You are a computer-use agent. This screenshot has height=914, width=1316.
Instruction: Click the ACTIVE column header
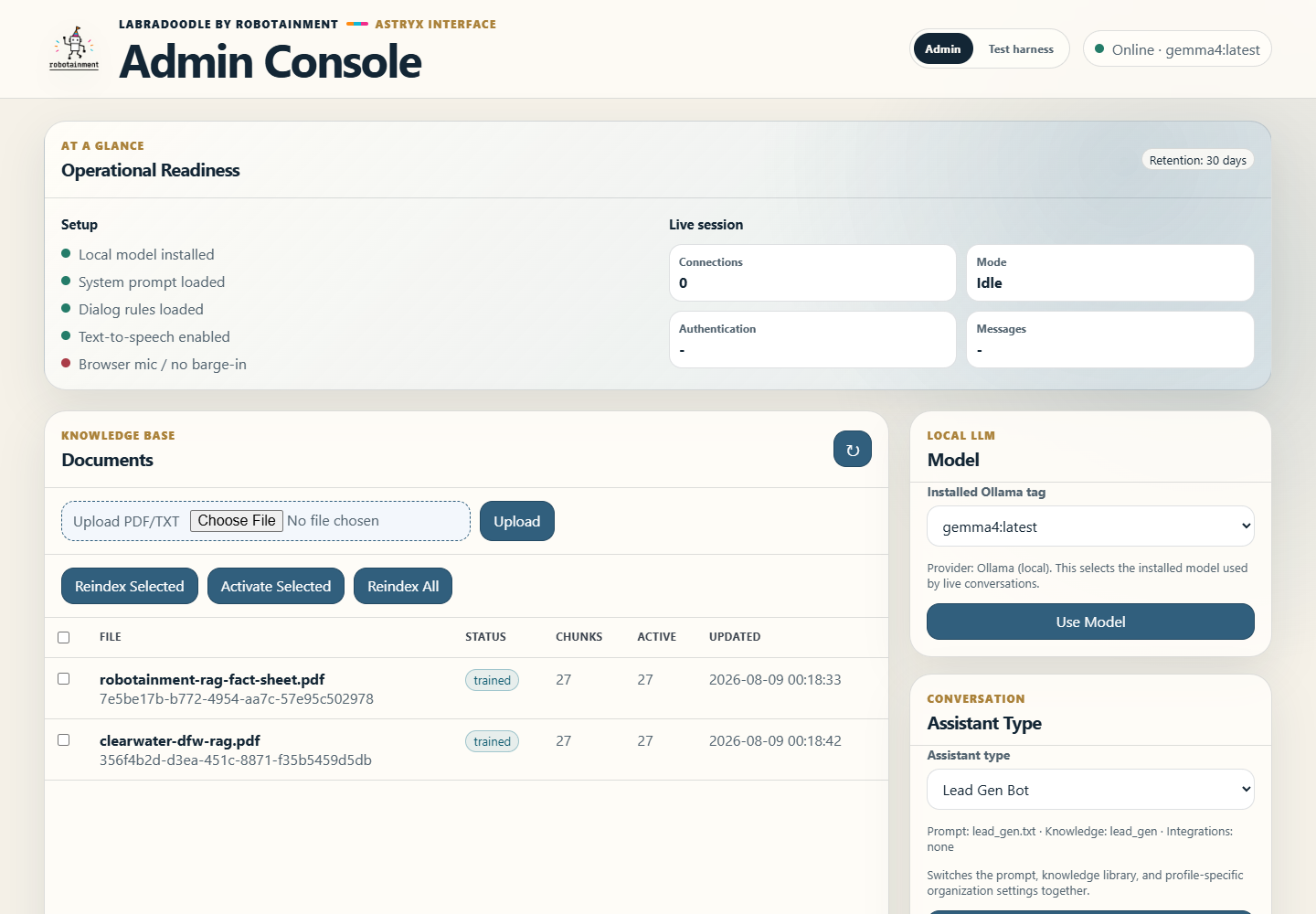(x=657, y=637)
